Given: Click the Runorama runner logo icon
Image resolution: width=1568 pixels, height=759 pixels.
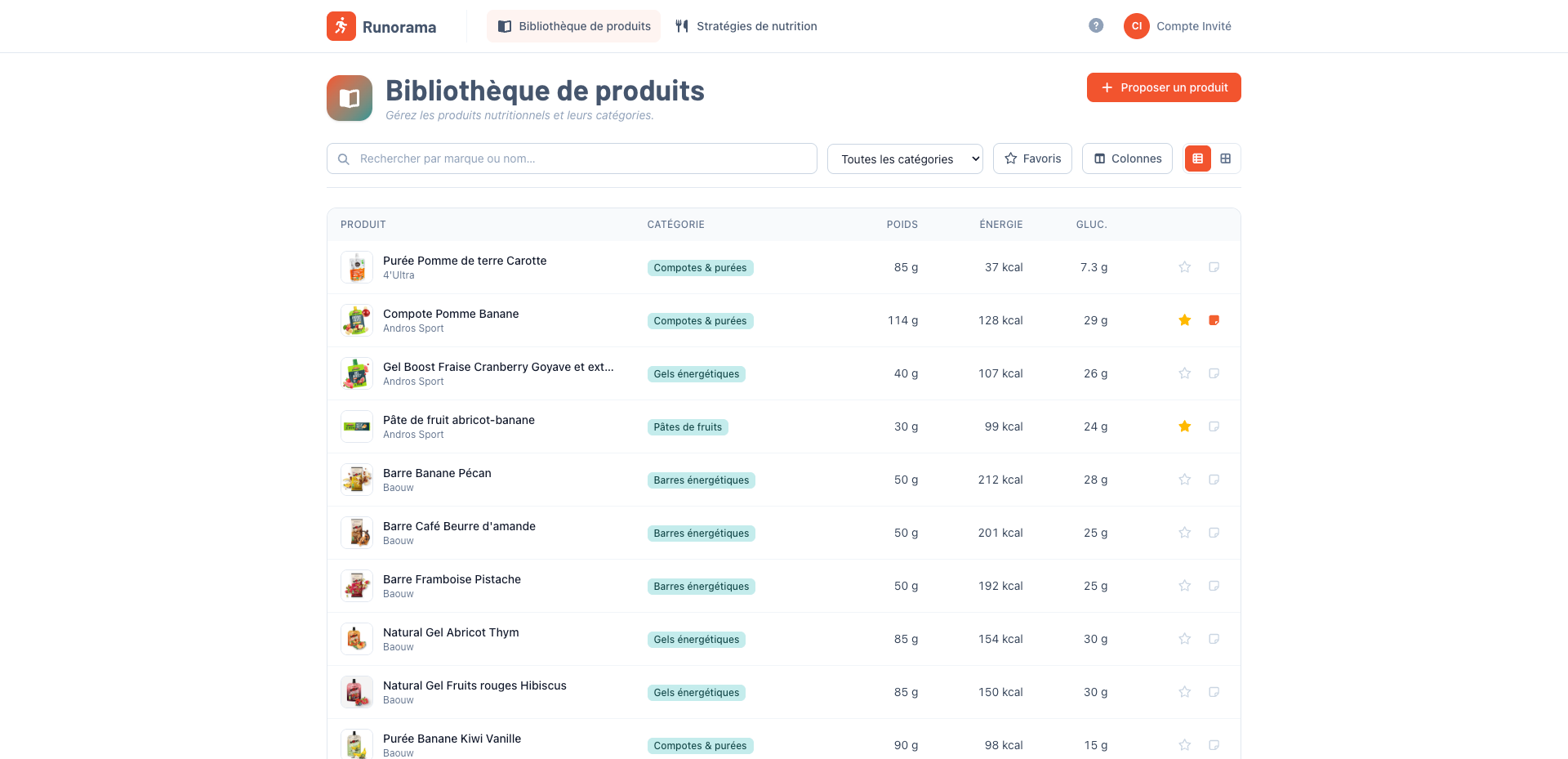Looking at the screenshot, I should coord(341,26).
